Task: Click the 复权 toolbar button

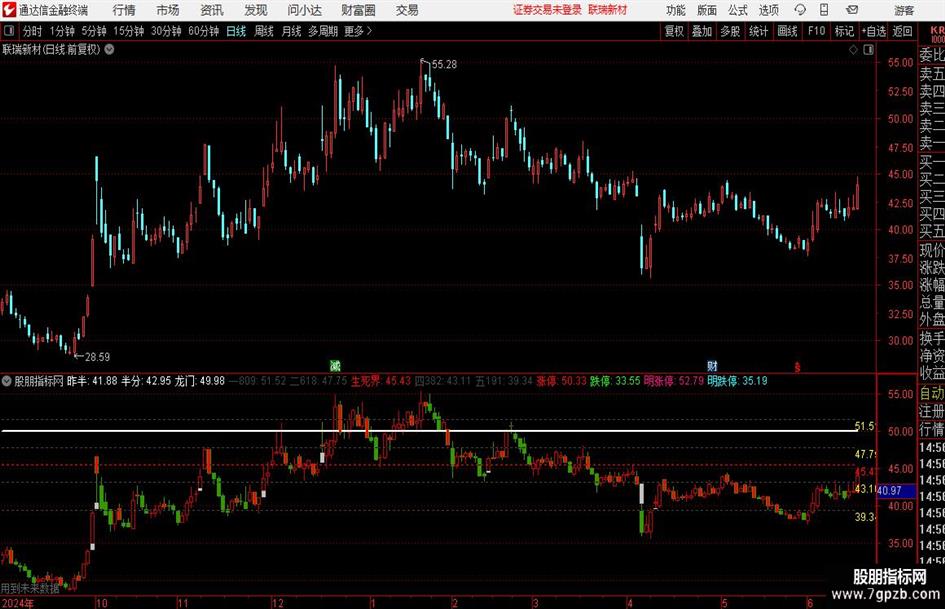Action: (674, 31)
